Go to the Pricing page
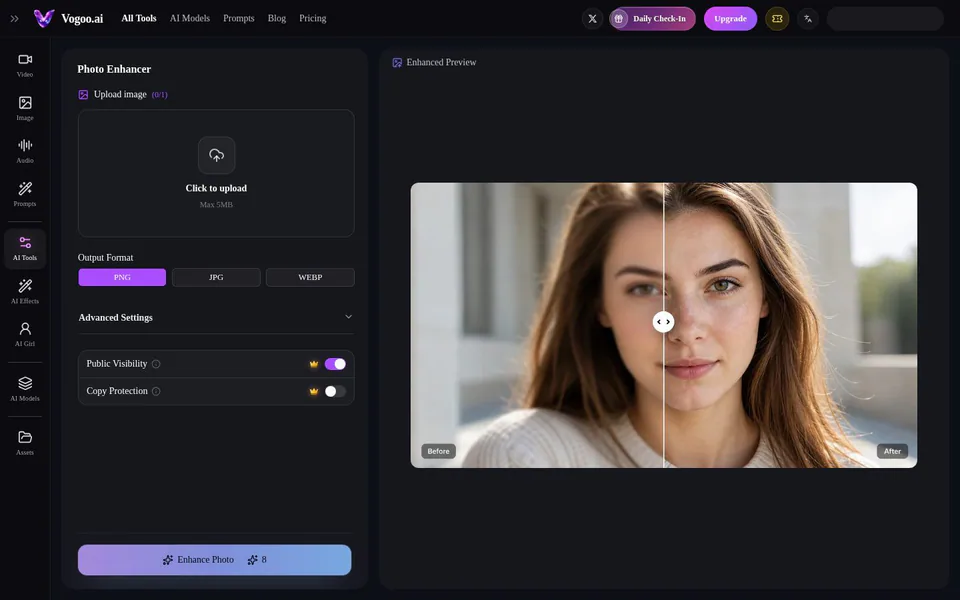The image size is (960, 600). [x=312, y=18]
